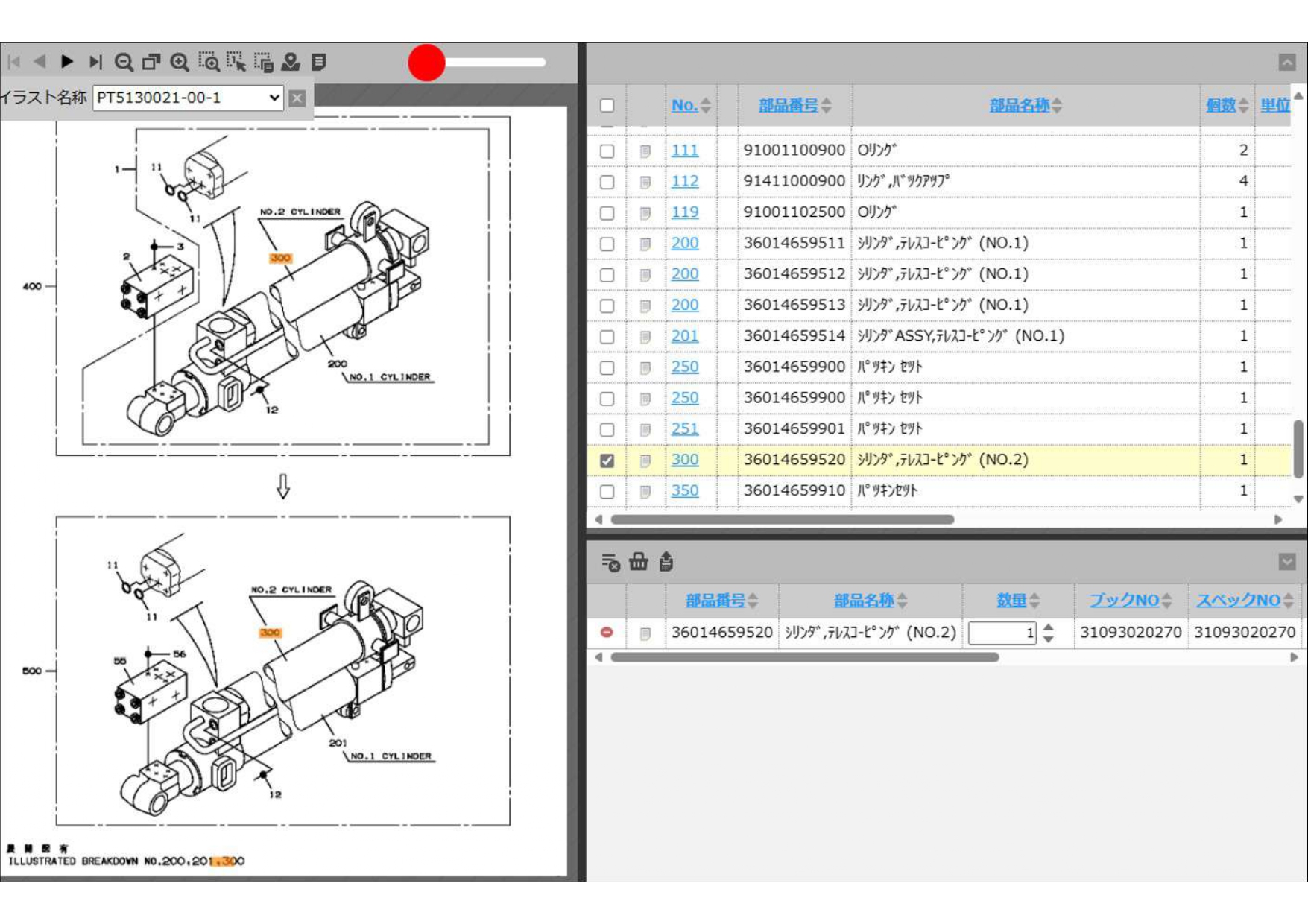Toggle the select-all checkbox in table header
Viewport: 1308px width, 924px height.
click(x=607, y=105)
